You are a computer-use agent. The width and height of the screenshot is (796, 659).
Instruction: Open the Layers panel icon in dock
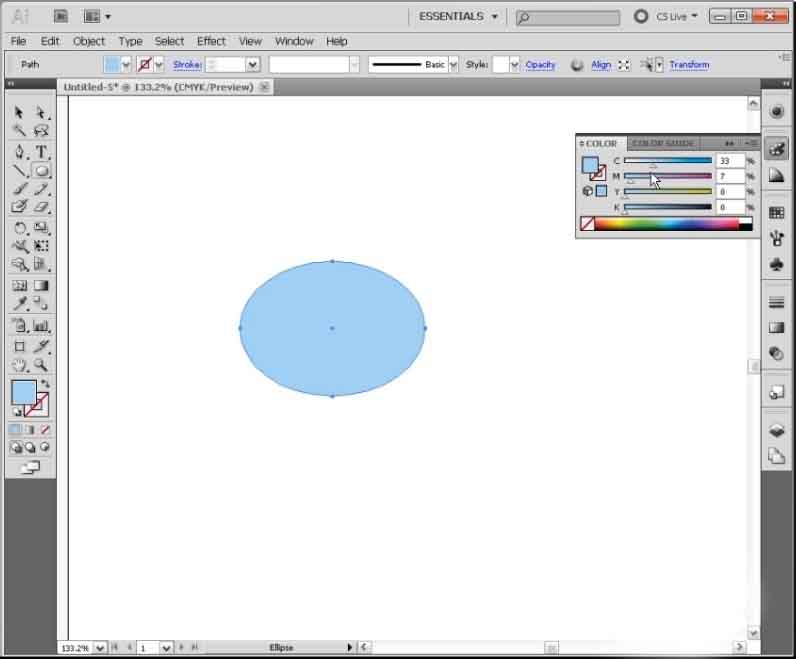[x=776, y=430]
